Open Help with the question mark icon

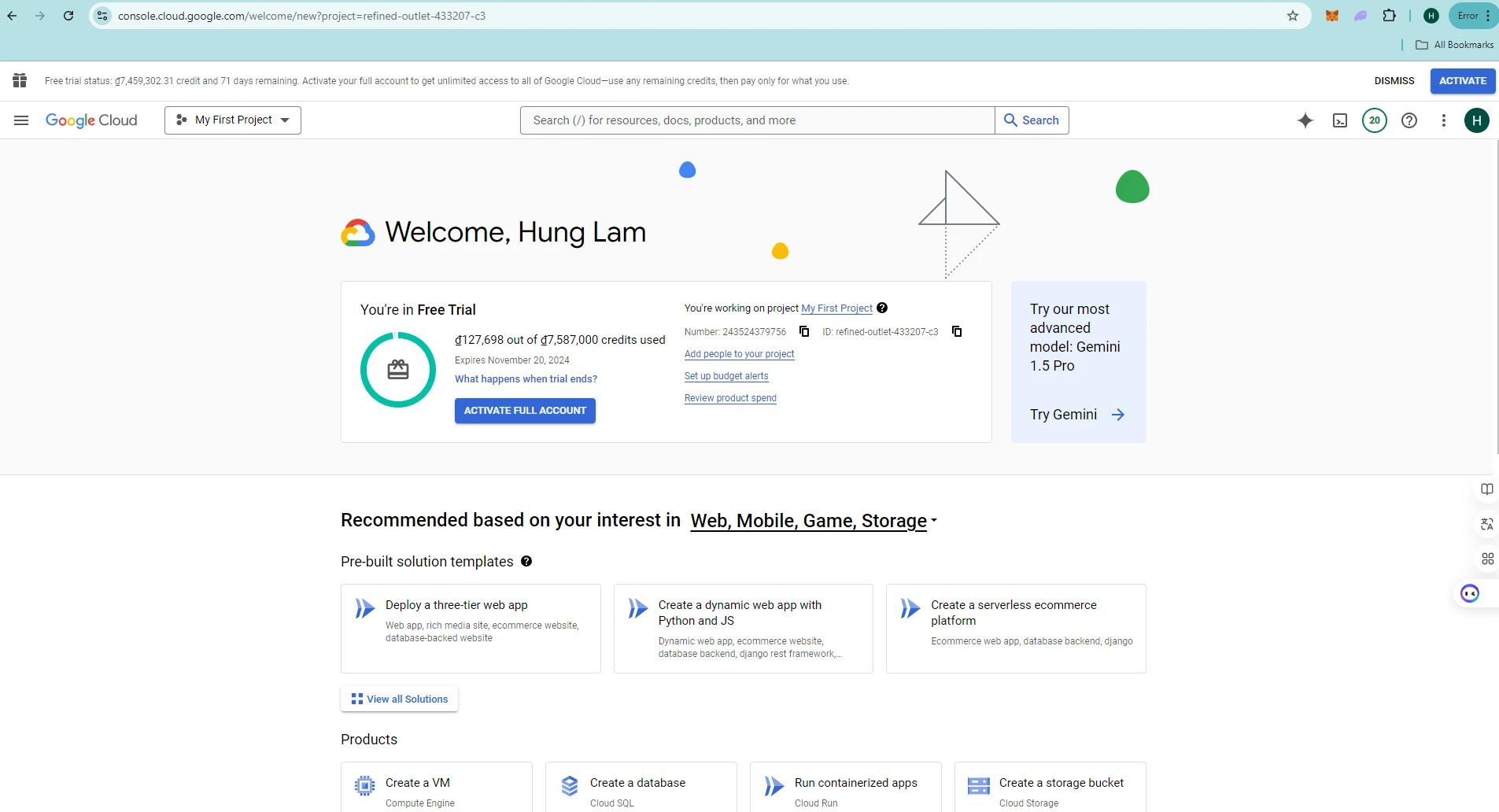point(1409,120)
